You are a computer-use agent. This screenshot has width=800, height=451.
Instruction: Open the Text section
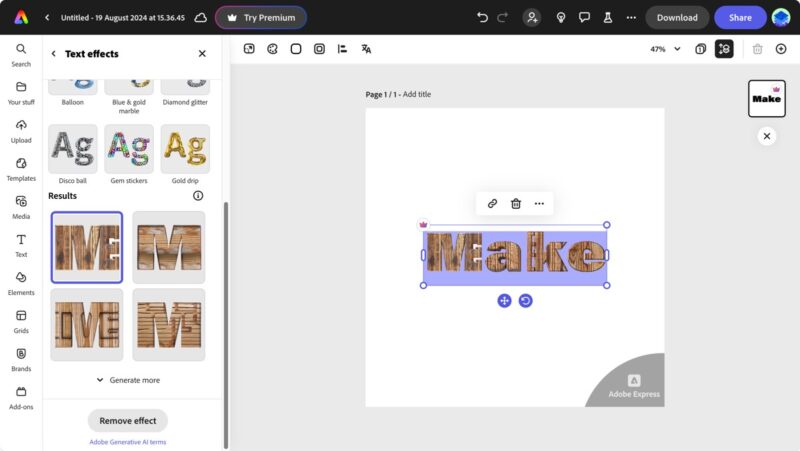click(21, 245)
